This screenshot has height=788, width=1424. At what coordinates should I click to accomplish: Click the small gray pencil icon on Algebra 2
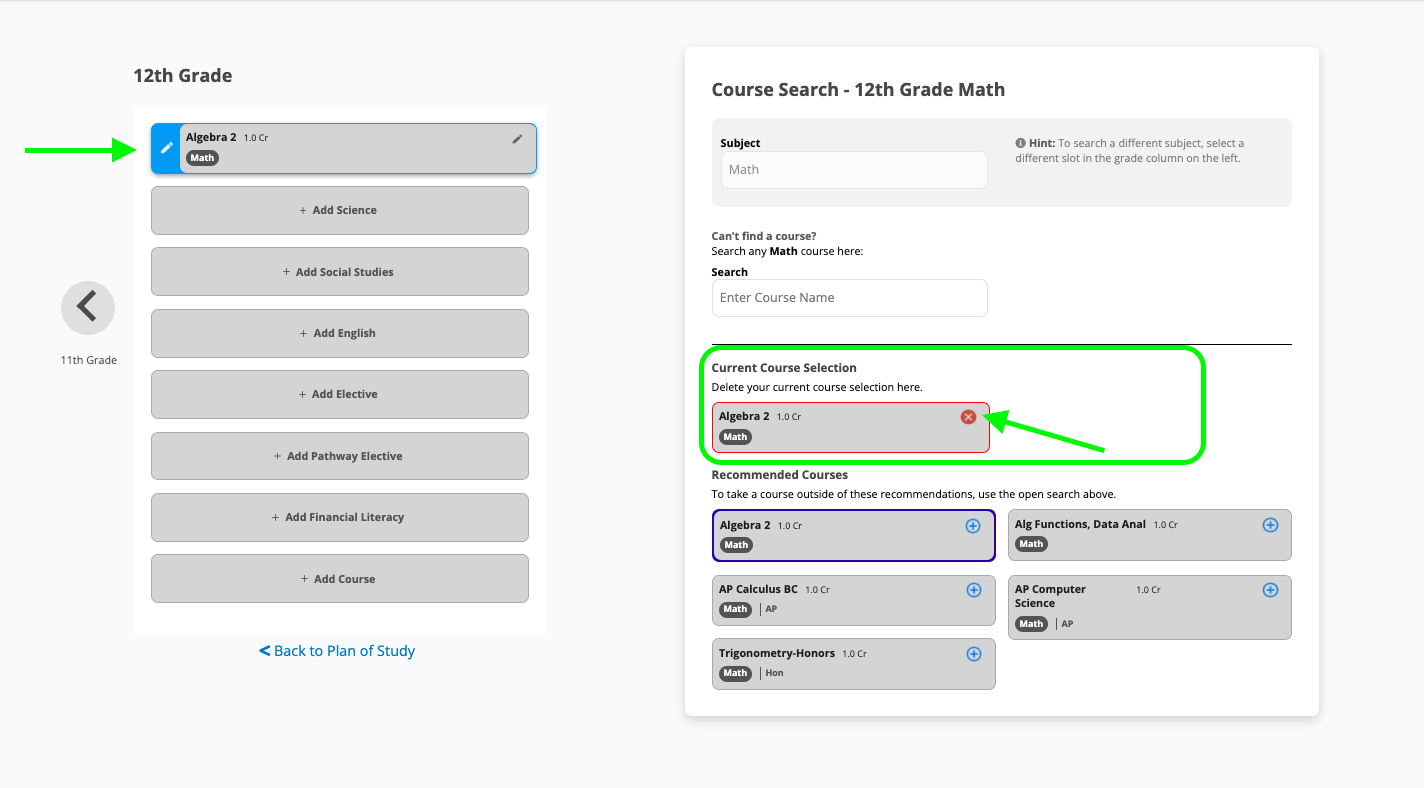coord(517,139)
